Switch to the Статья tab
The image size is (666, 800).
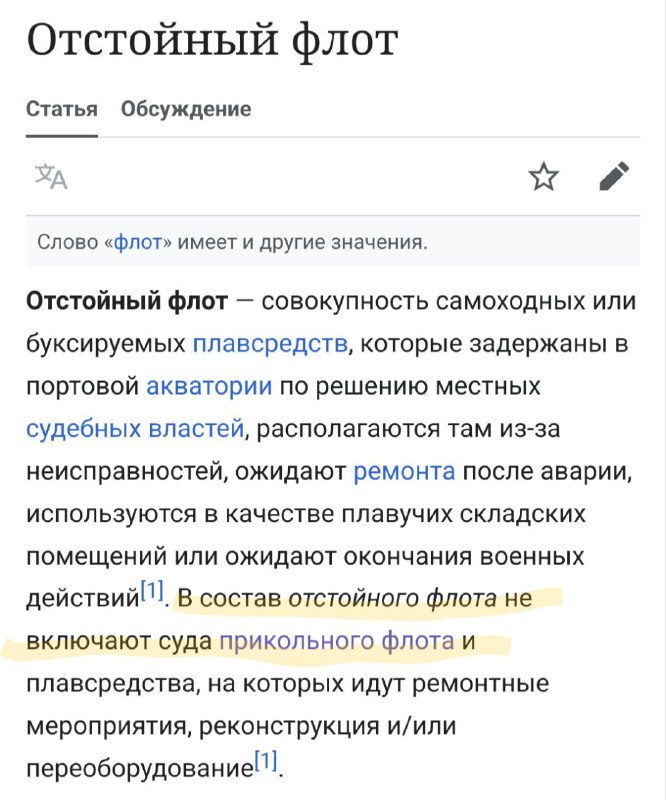point(62,109)
